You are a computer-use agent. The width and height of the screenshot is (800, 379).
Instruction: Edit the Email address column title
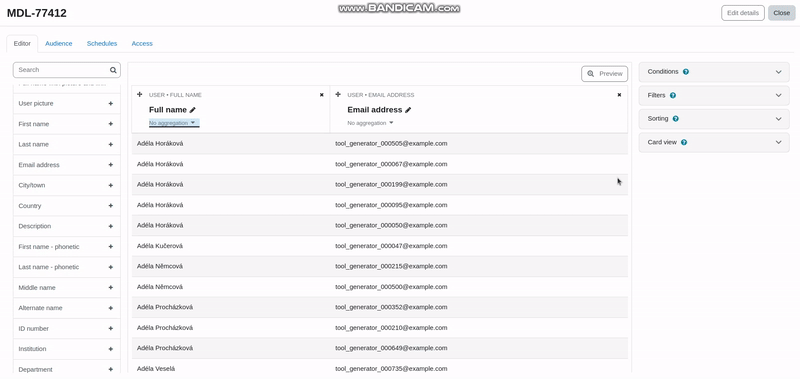pyautogui.click(x=408, y=110)
